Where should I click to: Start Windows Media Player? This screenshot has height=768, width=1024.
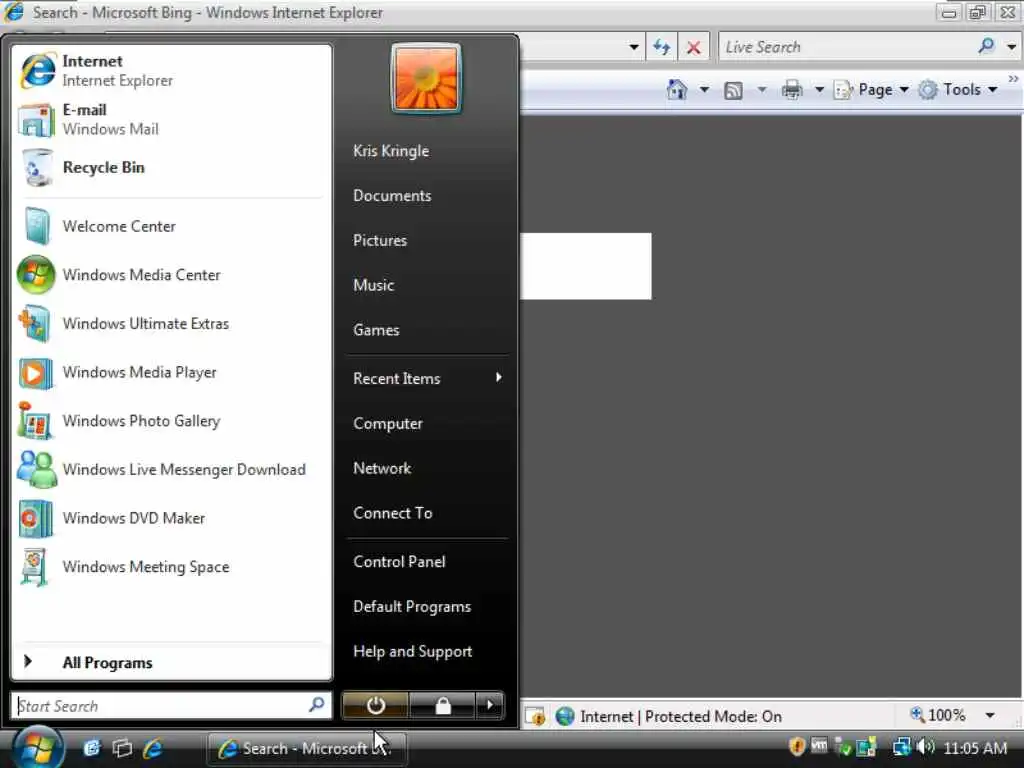pyautogui.click(x=171, y=372)
